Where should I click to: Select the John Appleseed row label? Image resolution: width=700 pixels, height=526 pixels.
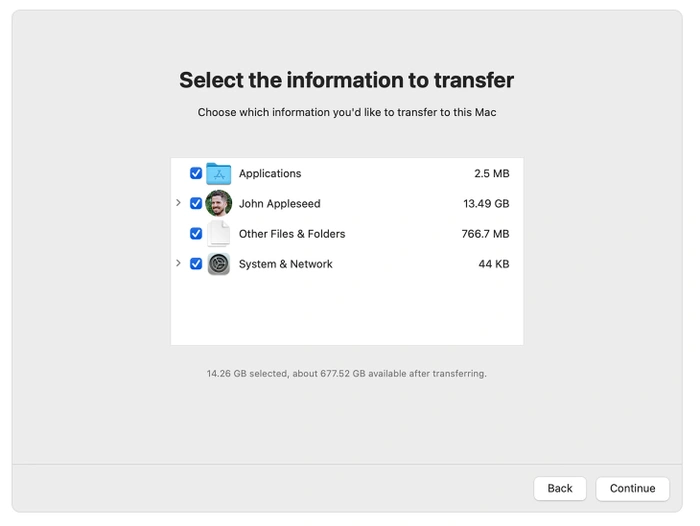tap(279, 203)
